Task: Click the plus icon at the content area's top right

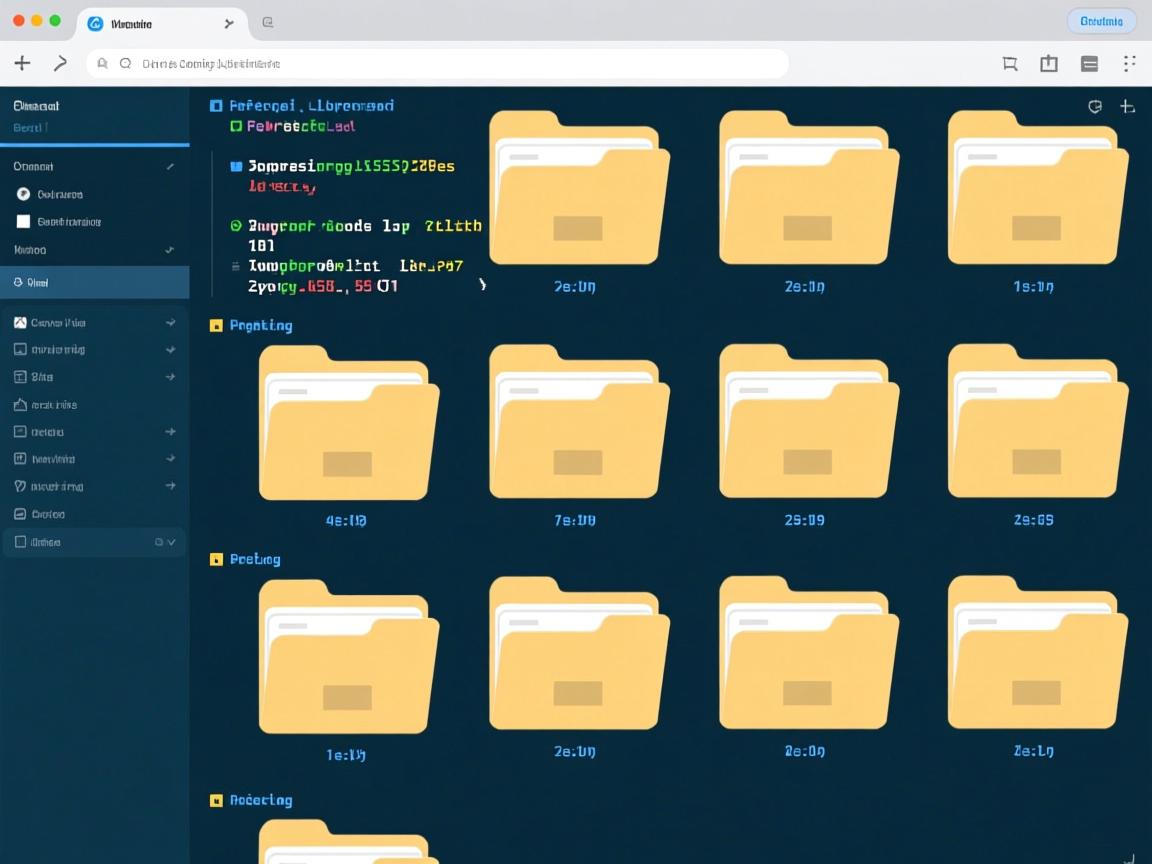Action: pyautogui.click(x=1127, y=106)
